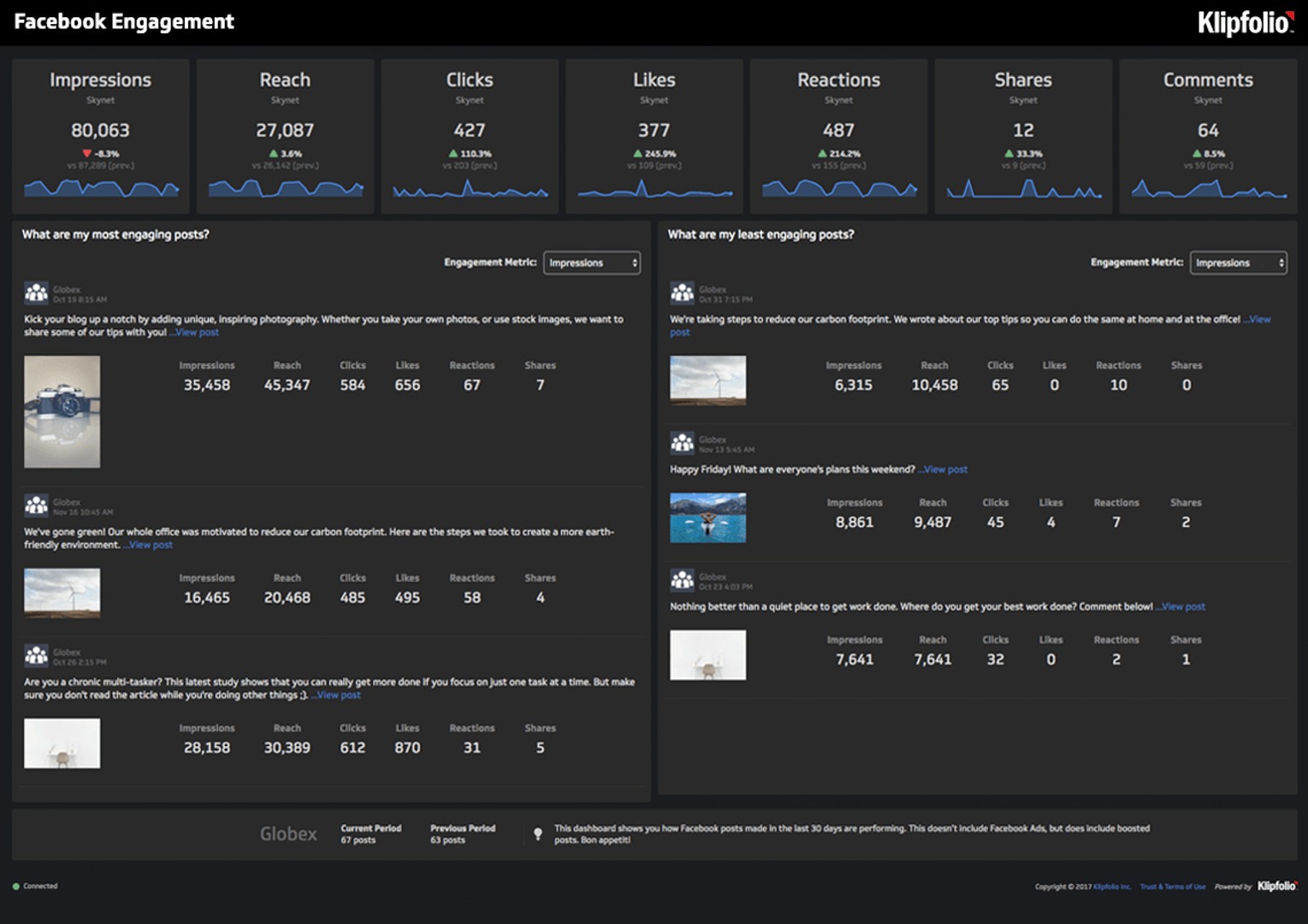The width and height of the screenshot is (1308, 924).
Task: Click the red downward arrow under Impressions
Action: click(x=86, y=154)
